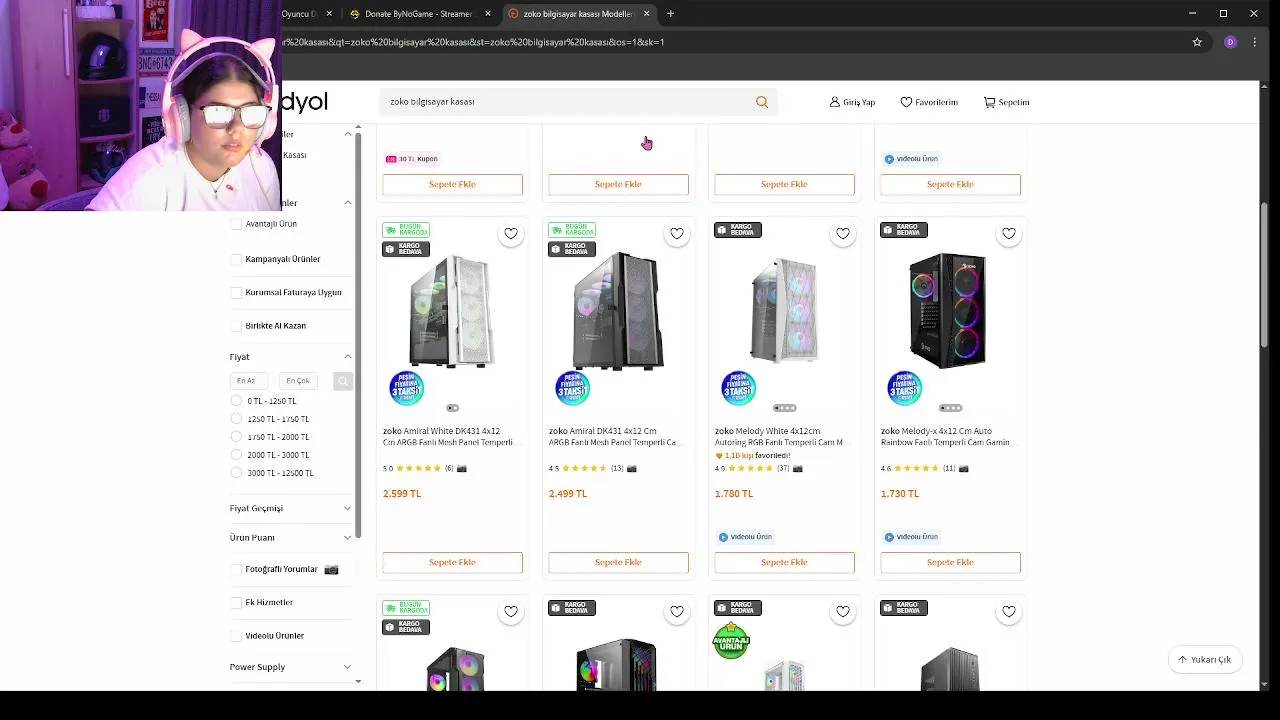Screen dimensions: 1280x720
Task: Open Chrome profile avatar icon
Action: click(x=1230, y=42)
